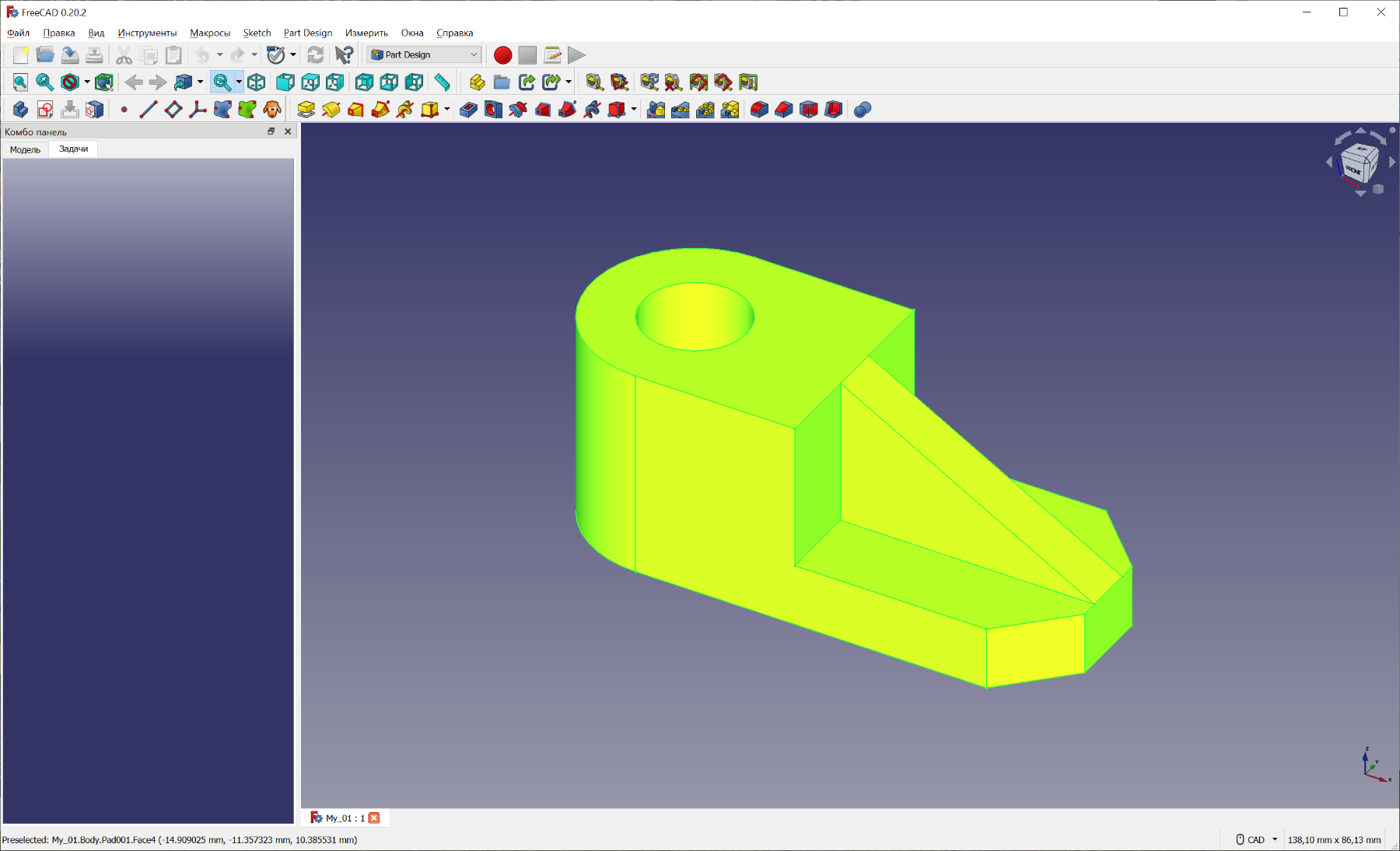Select the Polar Pattern tool
This screenshot has height=851, width=1400.
pyautogui.click(x=705, y=110)
